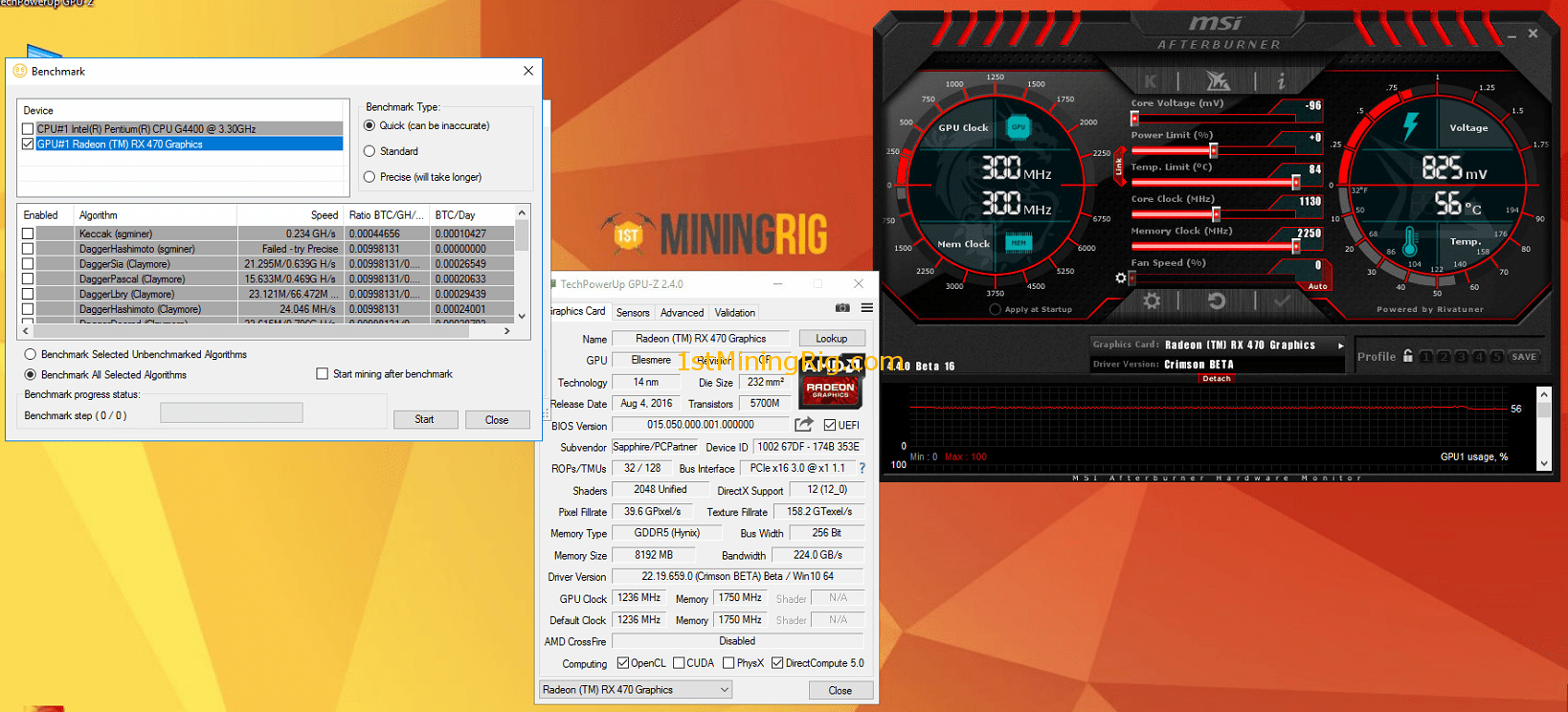Click the Core Voltage slider handle
Viewport: 1568px width, 712px height.
[x=1135, y=119]
